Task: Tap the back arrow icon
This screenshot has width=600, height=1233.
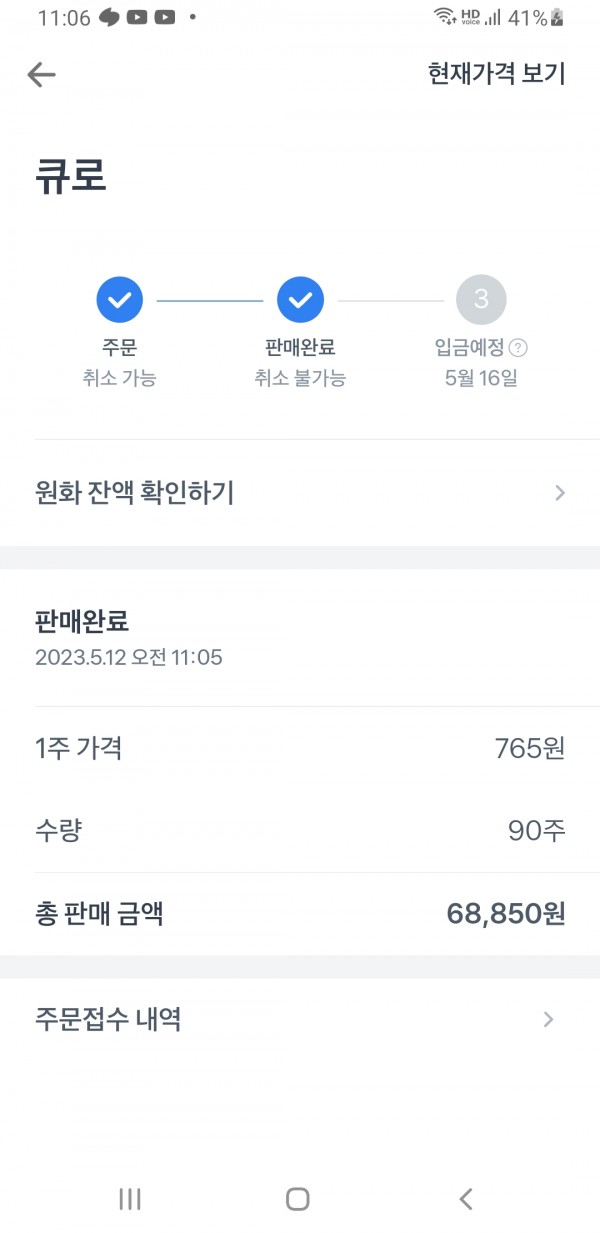Action: pos(41,74)
